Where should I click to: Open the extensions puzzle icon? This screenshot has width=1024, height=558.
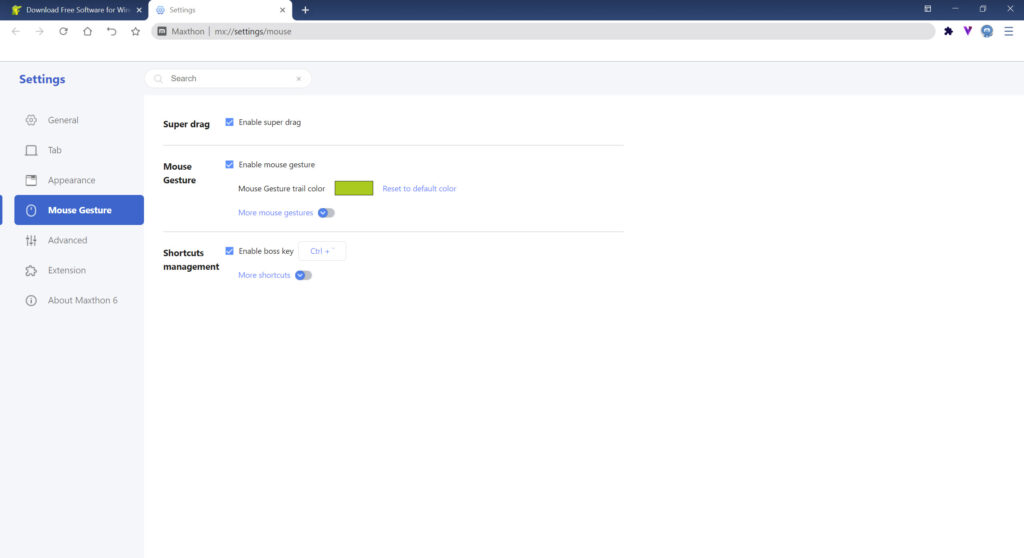pyautogui.click(x=948, y=31)
